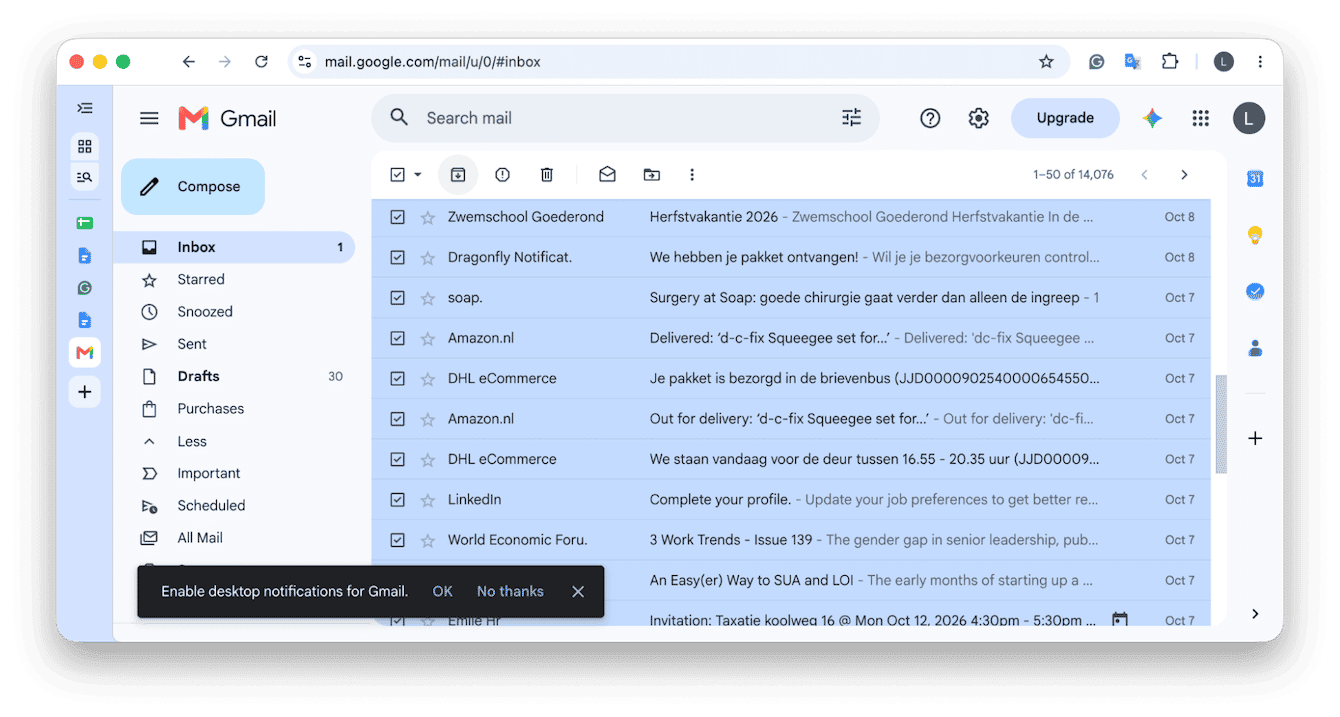This screenshot has height=717, width=1340.
Task: Hide side panel chevron at bottom right
Action: pyautogui.click(x=1255, y=614)
